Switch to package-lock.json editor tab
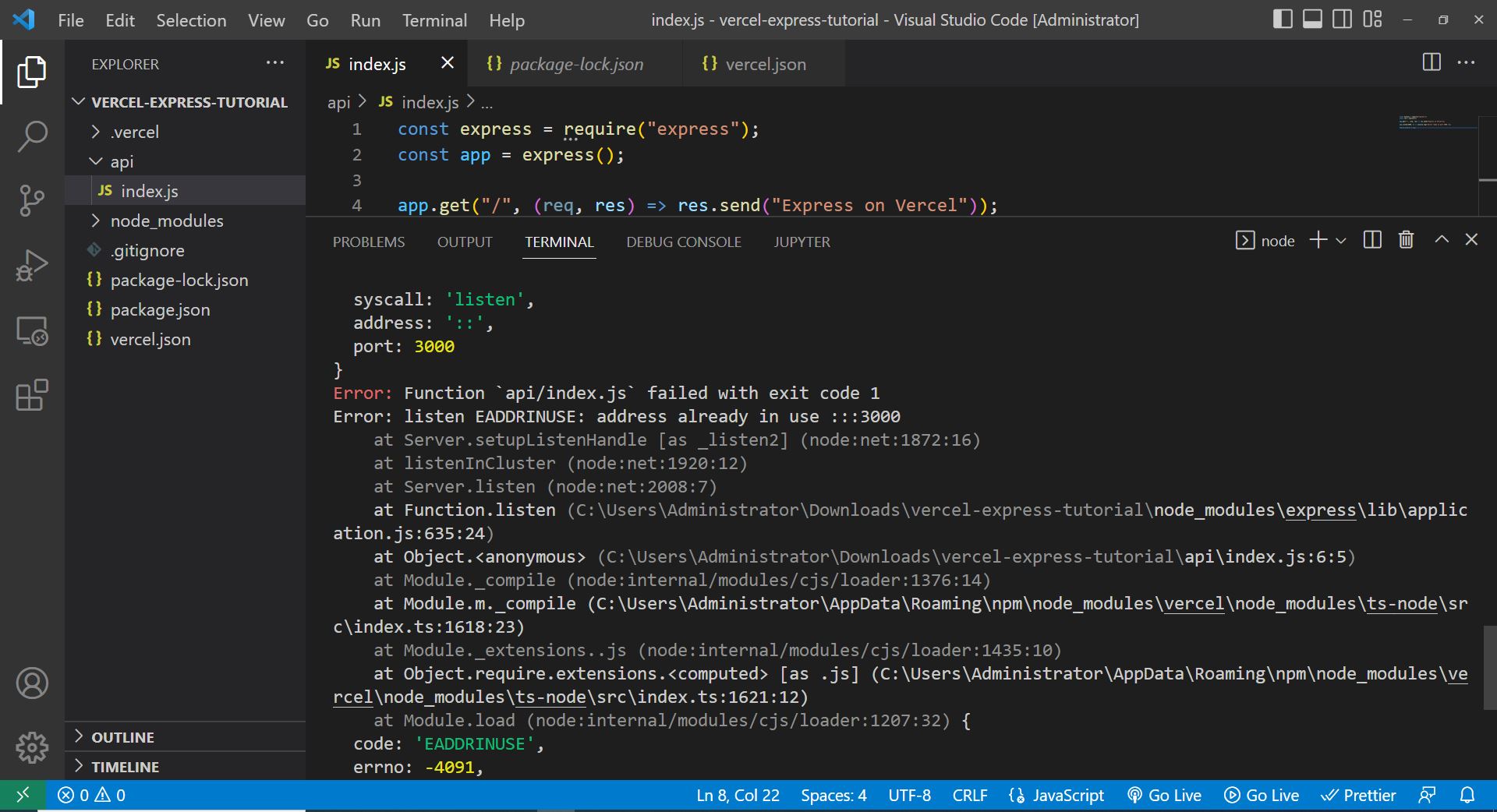Screen dimensions: 1497x812 [575, 64]
